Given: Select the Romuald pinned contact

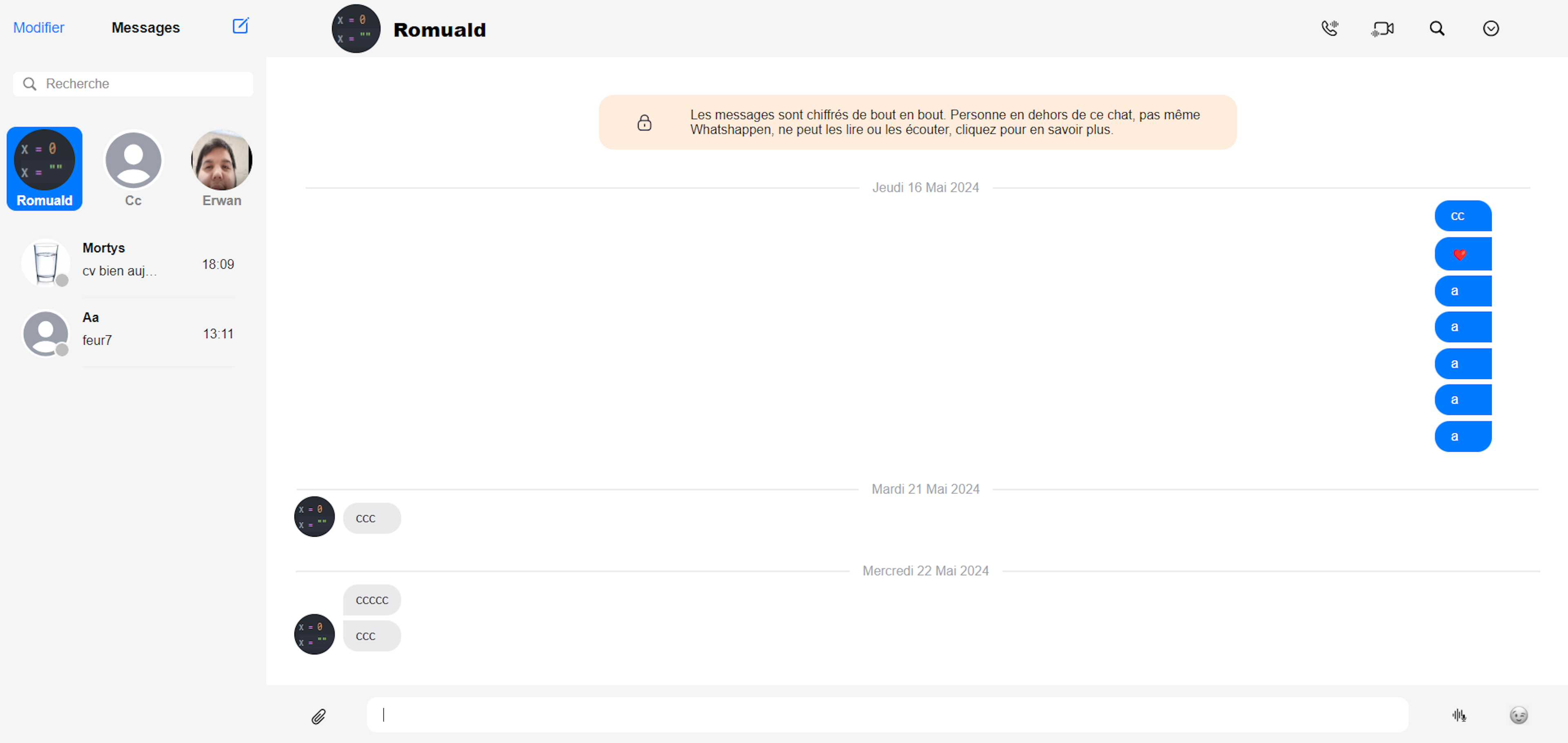Looking at the screenshot, I should coord(45,168).
